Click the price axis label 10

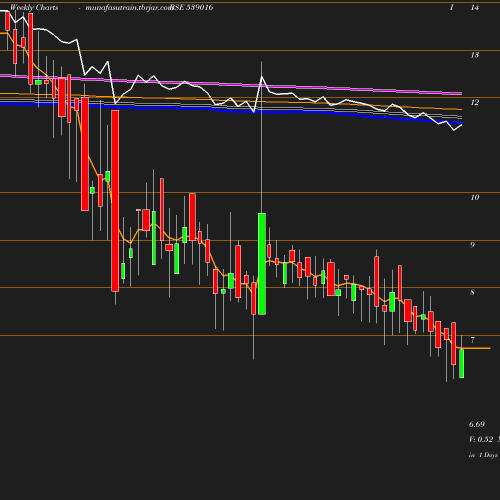[475, 197]
